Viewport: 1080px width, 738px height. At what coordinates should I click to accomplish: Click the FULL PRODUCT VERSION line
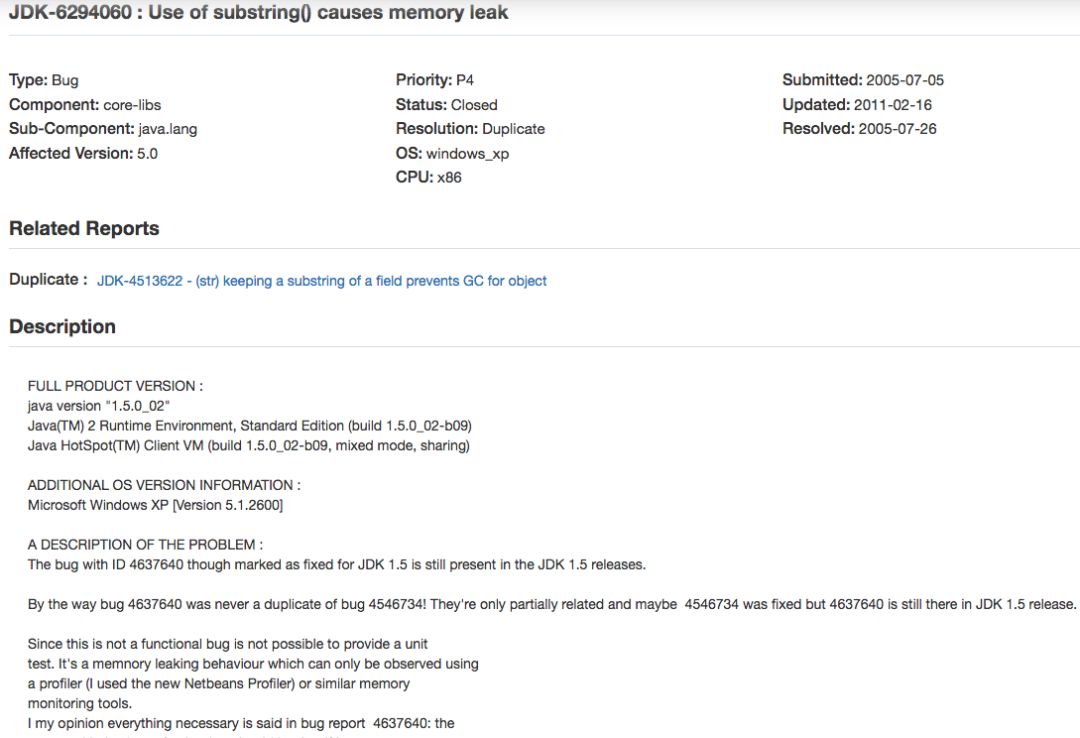pyautogui.click(x=115, y=386)
